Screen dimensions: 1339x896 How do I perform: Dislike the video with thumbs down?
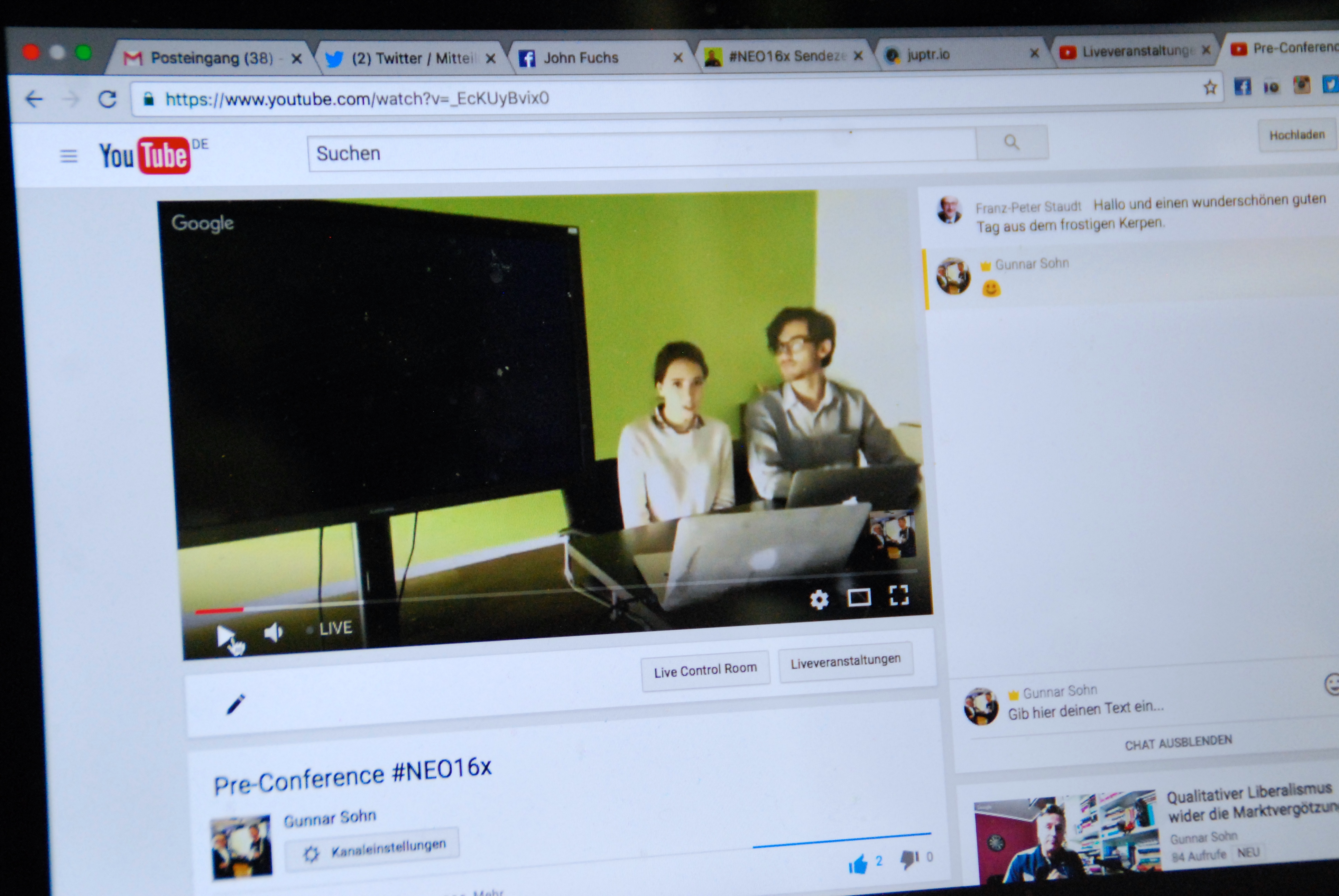pos(909,859)
